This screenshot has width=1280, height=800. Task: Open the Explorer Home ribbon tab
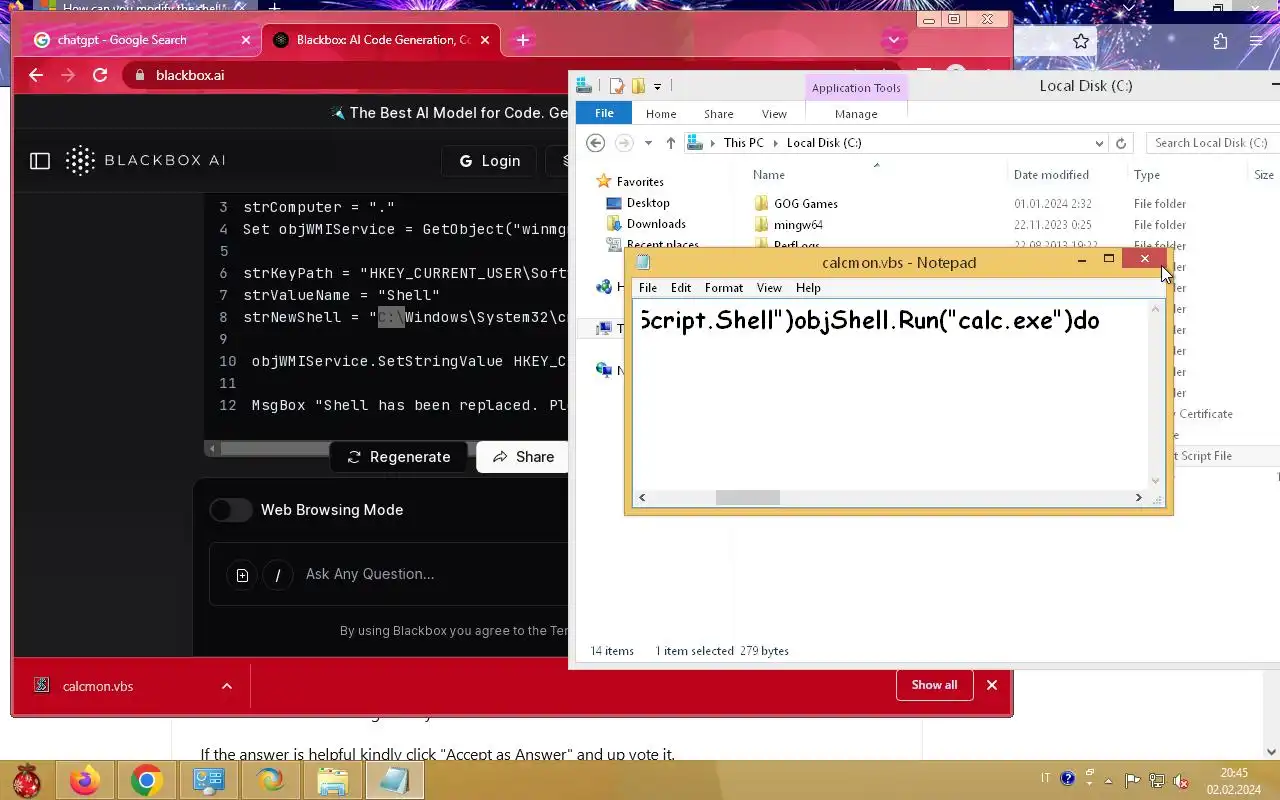pos(661,114)
